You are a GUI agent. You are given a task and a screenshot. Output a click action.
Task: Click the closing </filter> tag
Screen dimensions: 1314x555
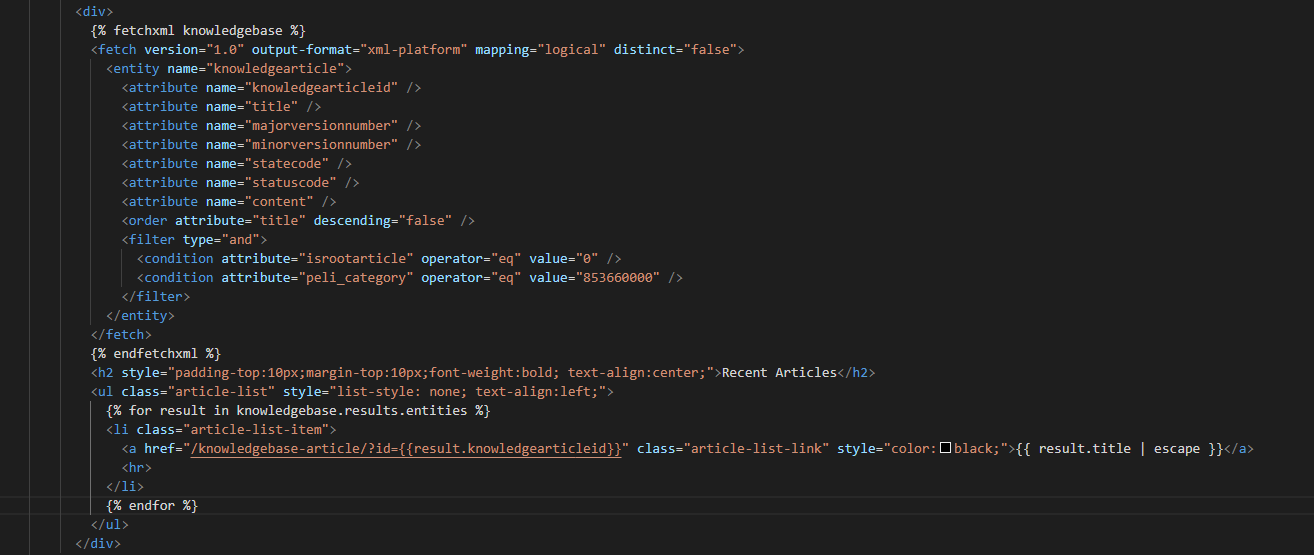point(156,296)
